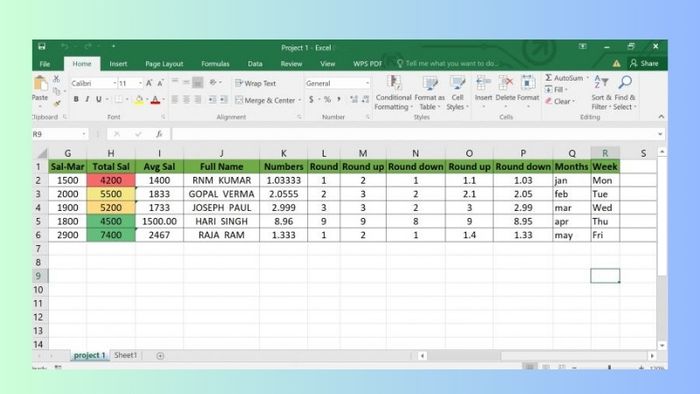Open Sort & Filter menu
Screen dimensions: 700x394
(601, 93)
